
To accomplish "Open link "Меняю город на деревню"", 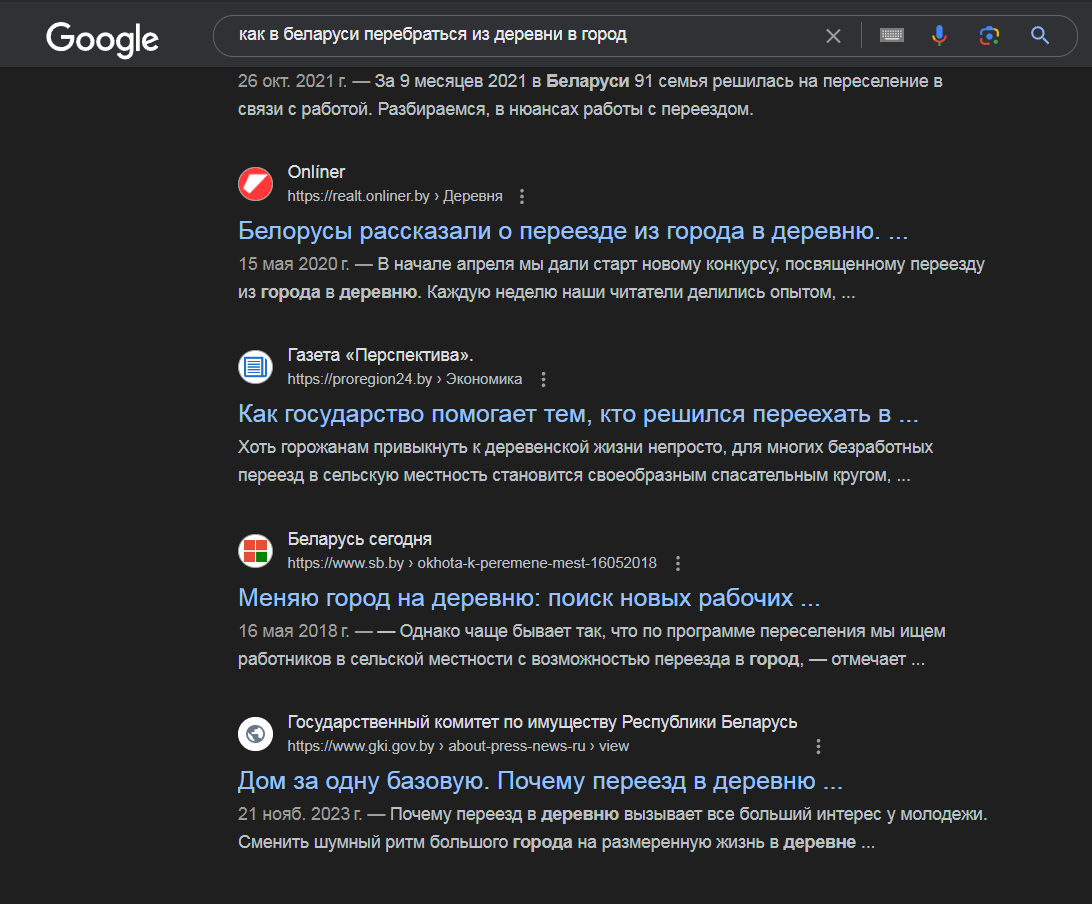I will click(529, 598).
